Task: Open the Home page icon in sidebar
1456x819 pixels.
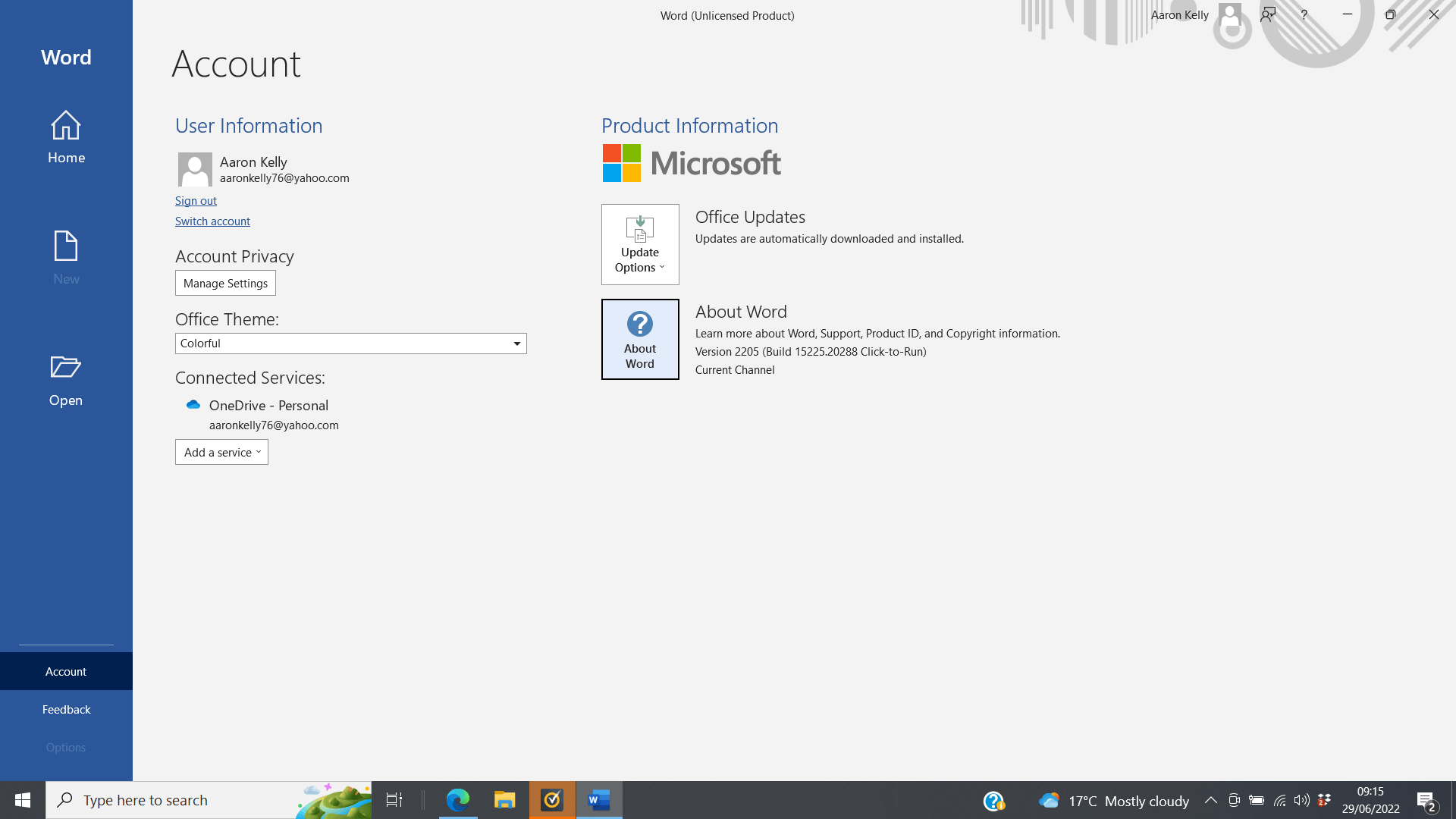Action: (x=66, y=126)
